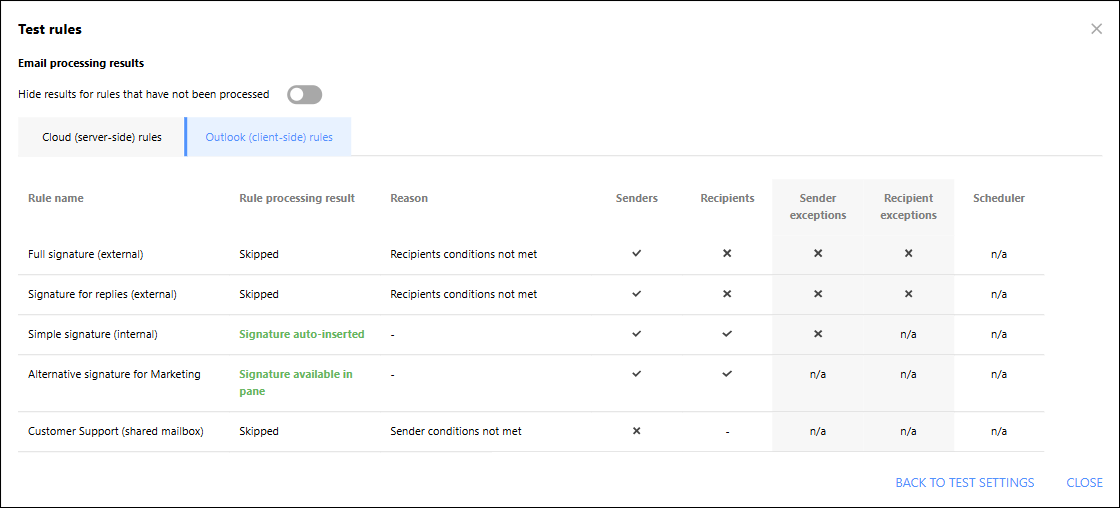1120x508 pixels.
Task: Toggle hide results for unprocessed rules switch
Action: point(305,94)
